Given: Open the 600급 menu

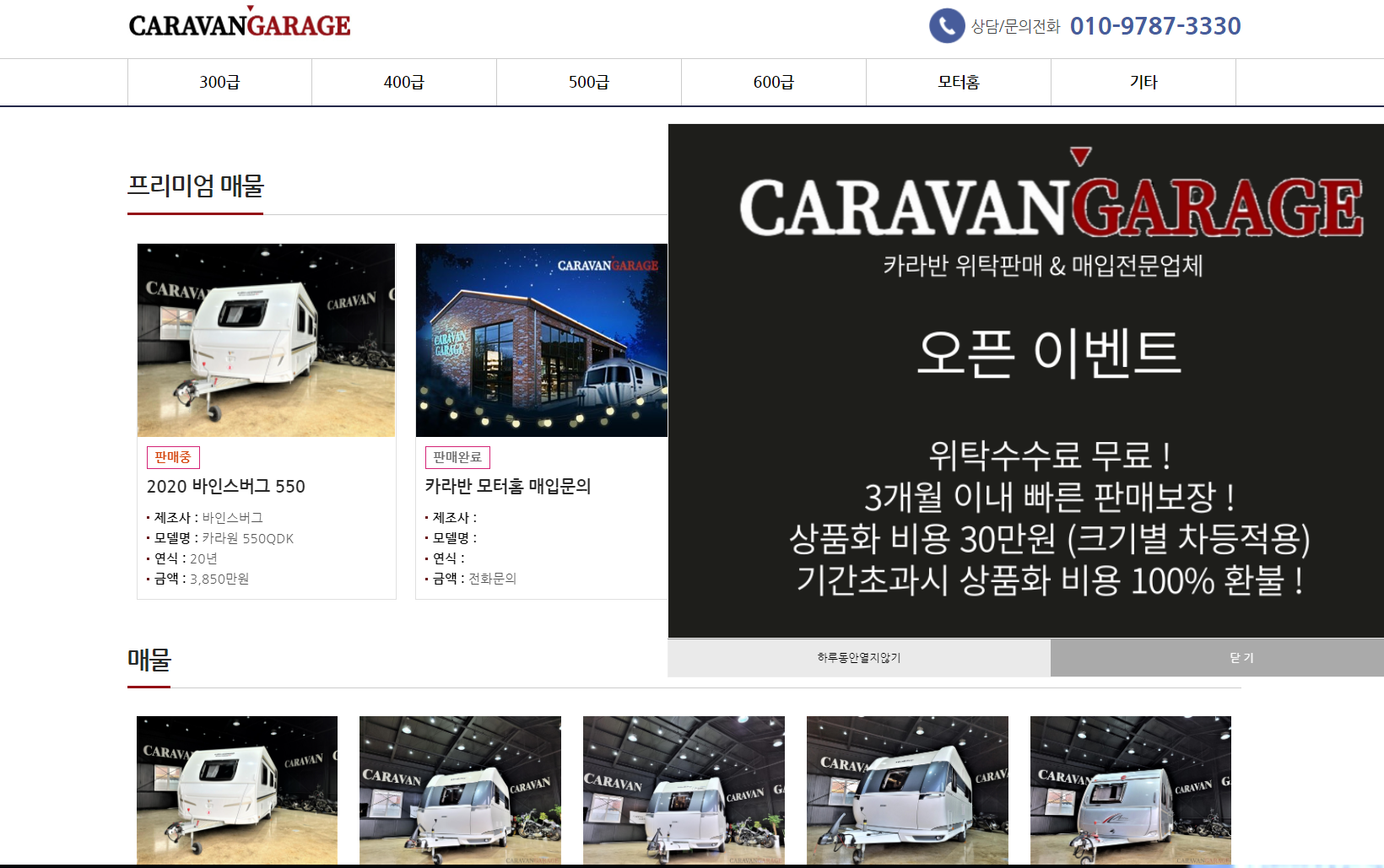Looking at the screenshot, I should (x=774, y=82).
